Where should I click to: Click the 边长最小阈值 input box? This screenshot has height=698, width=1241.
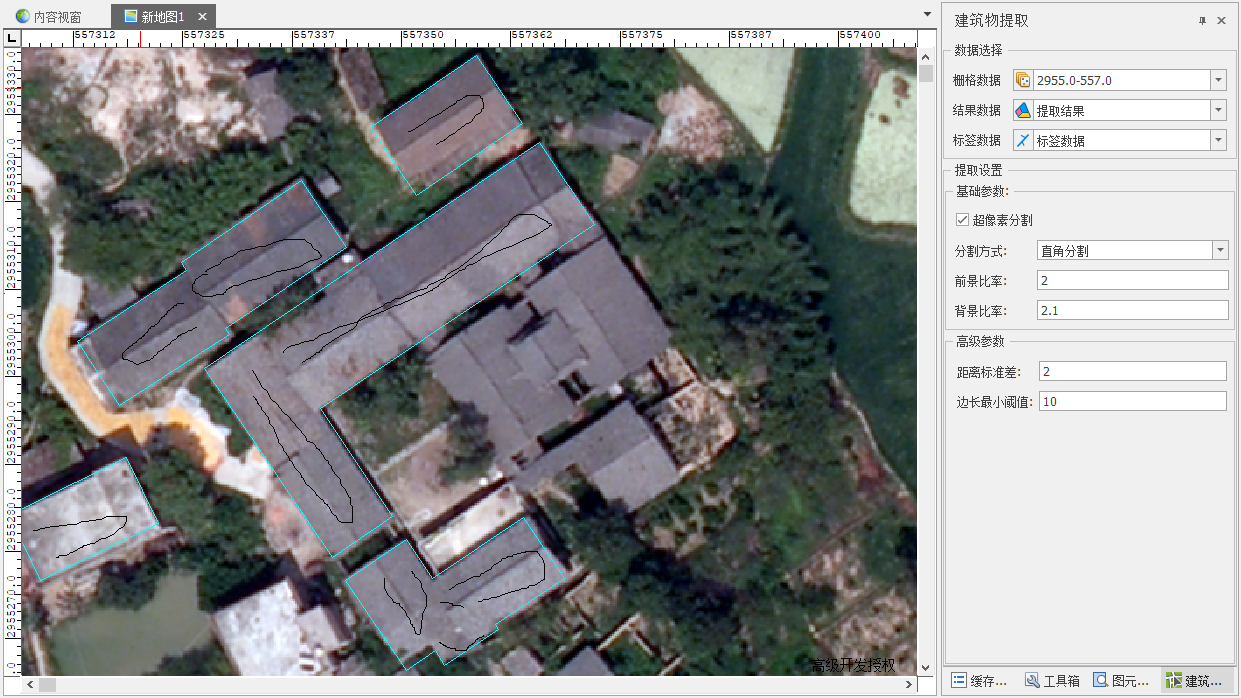pyautogui.click(x=1132, y=402)
